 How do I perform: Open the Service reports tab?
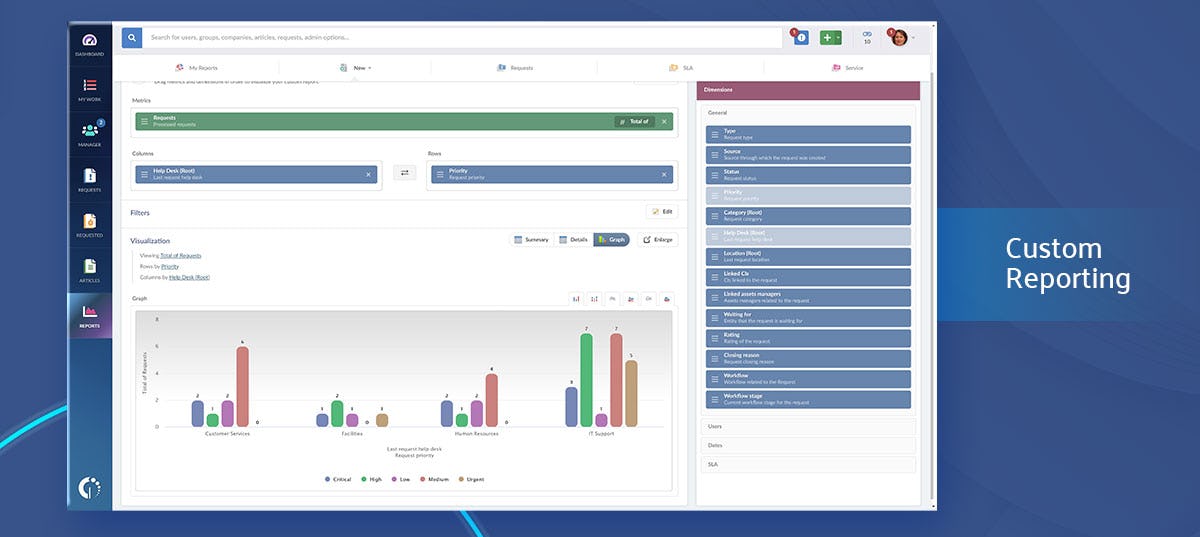847,68
